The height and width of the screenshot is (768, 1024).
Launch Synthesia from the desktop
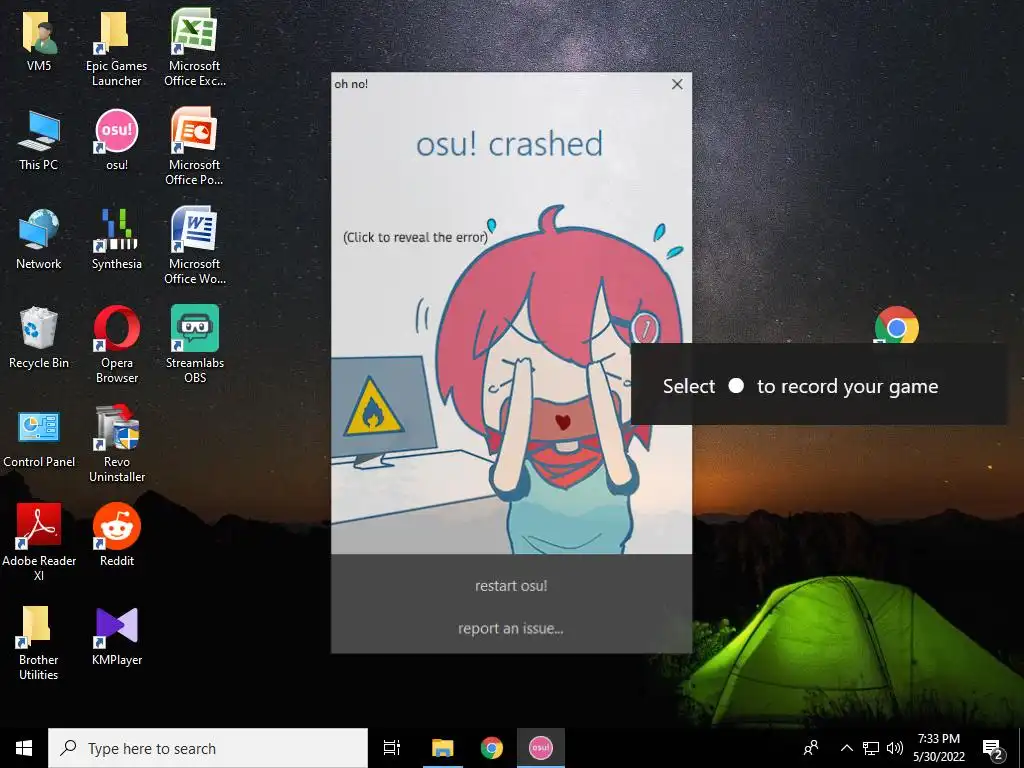[116, 239]
